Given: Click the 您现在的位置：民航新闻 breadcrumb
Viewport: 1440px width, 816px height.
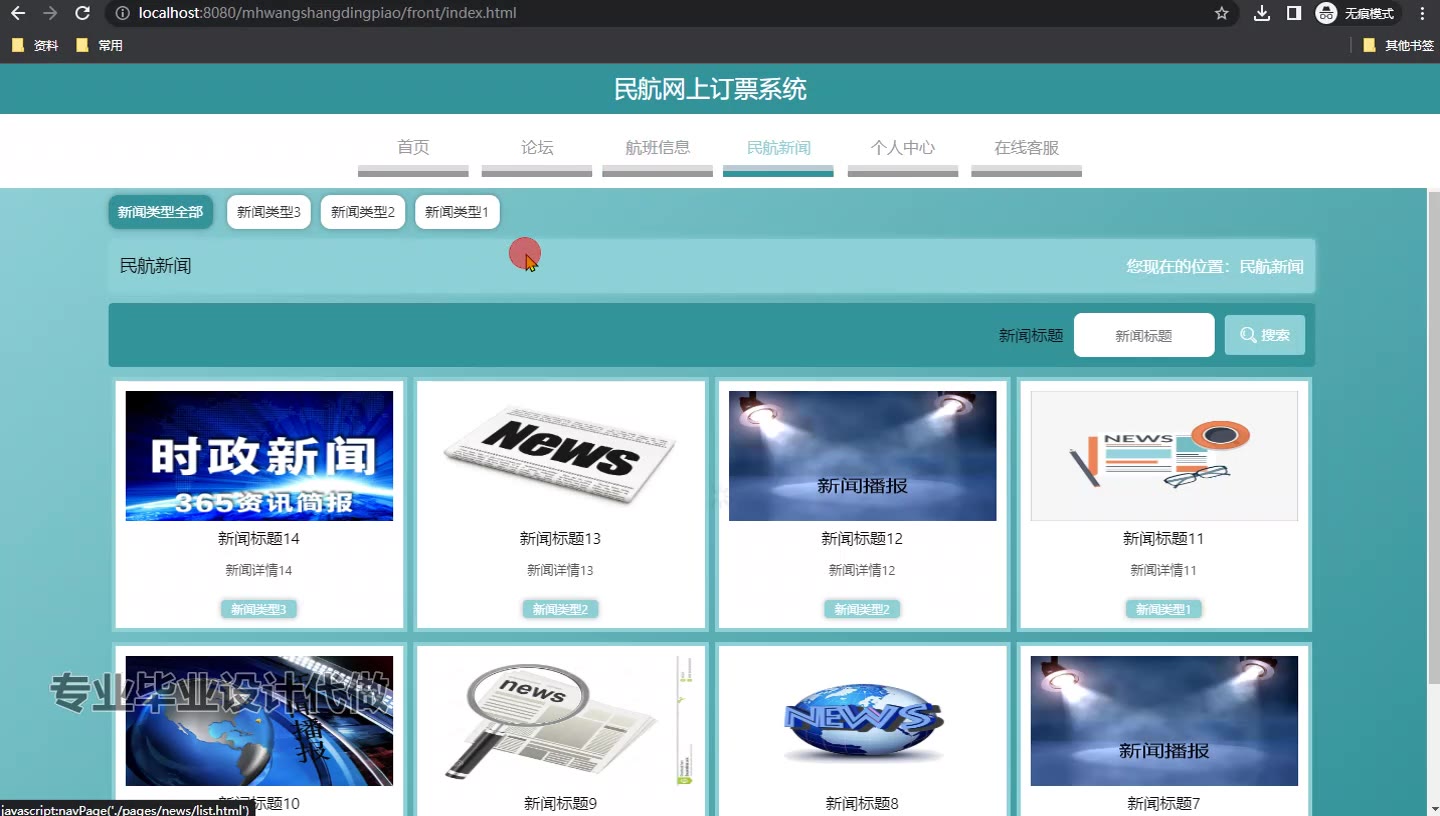Looking at the screenshot, I should 1215,267.
